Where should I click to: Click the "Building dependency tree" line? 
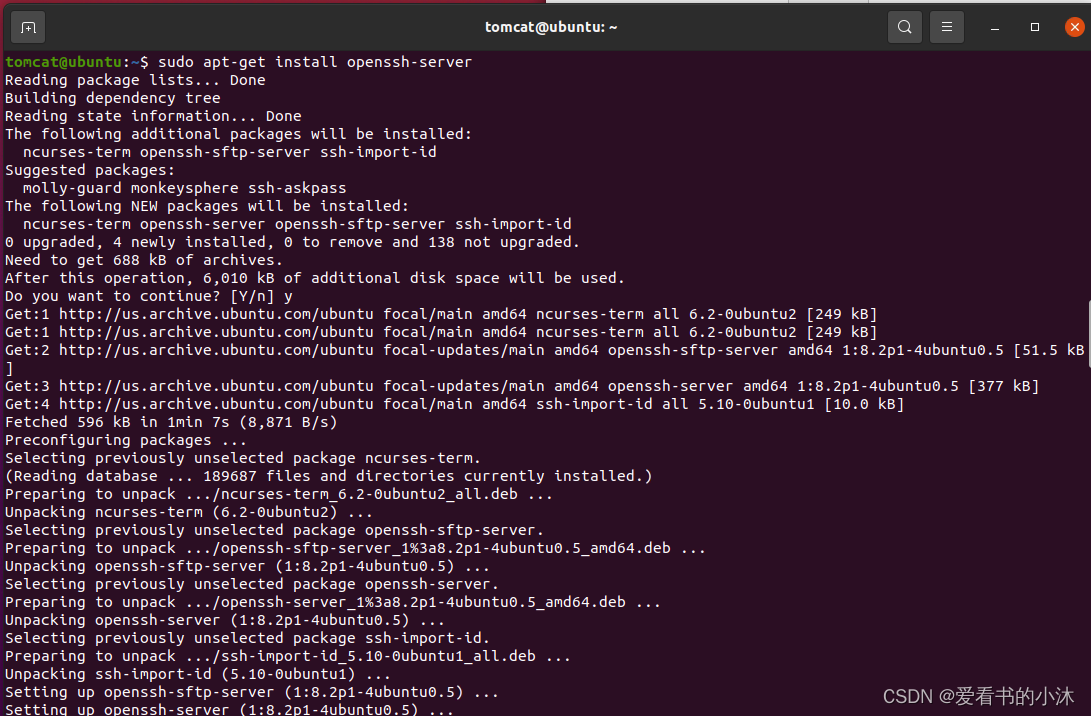tap(112, 98)
